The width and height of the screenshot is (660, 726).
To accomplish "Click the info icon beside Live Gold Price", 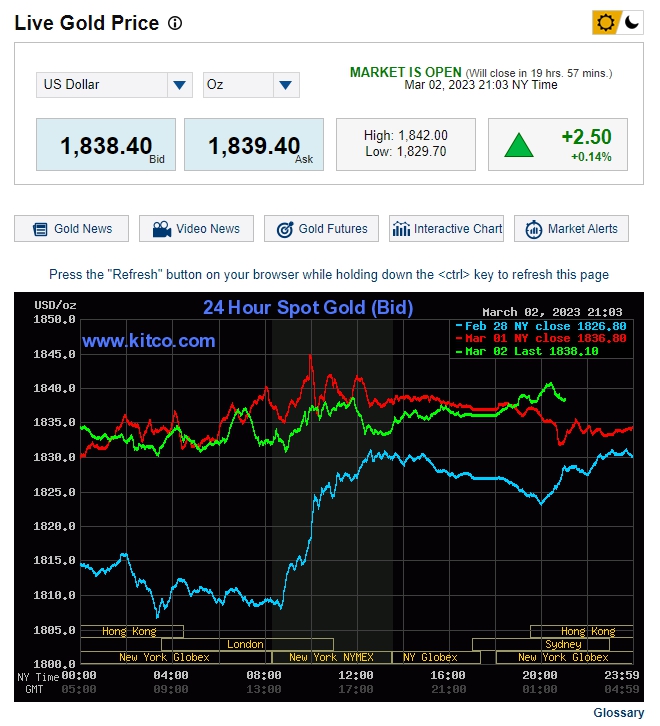I will (x=175, y=23).
